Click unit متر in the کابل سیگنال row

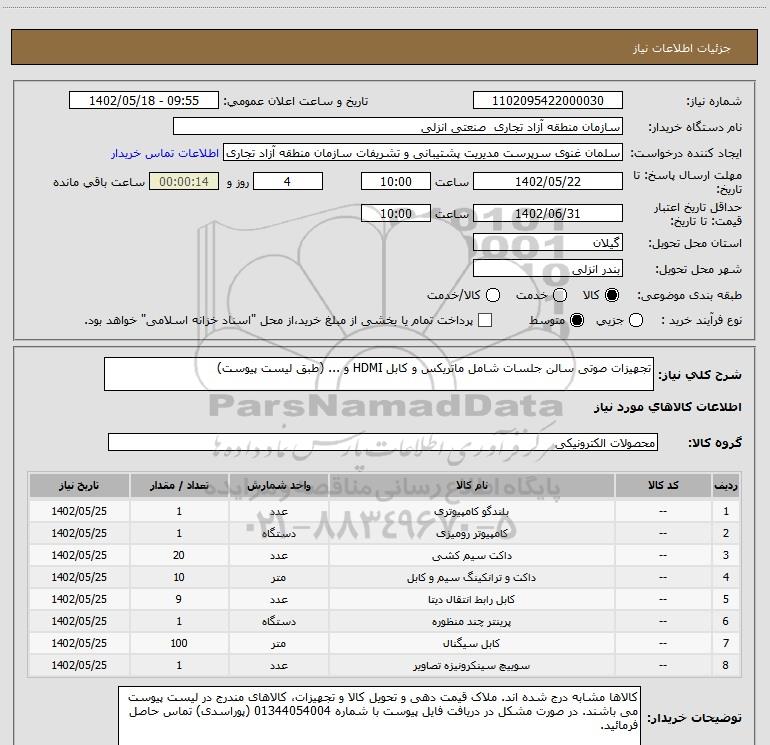click(x=278, y=643)
